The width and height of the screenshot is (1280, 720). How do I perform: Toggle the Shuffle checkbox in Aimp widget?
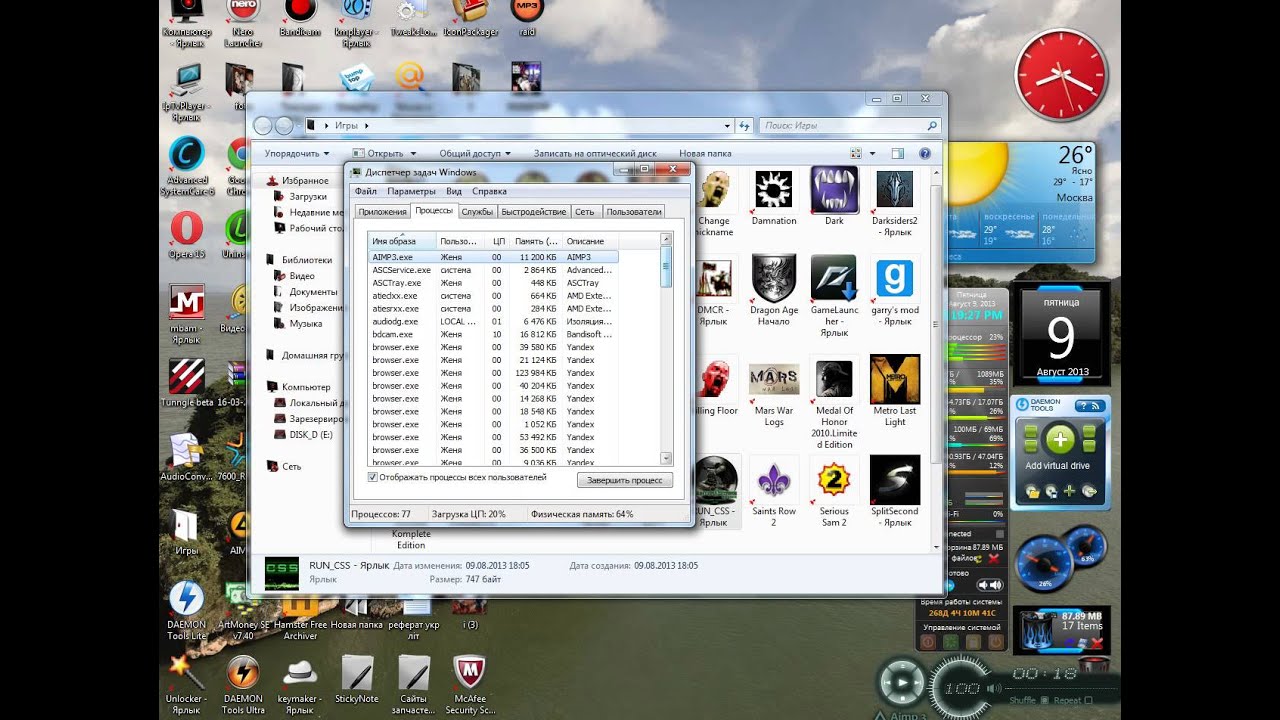point(1044,701)
